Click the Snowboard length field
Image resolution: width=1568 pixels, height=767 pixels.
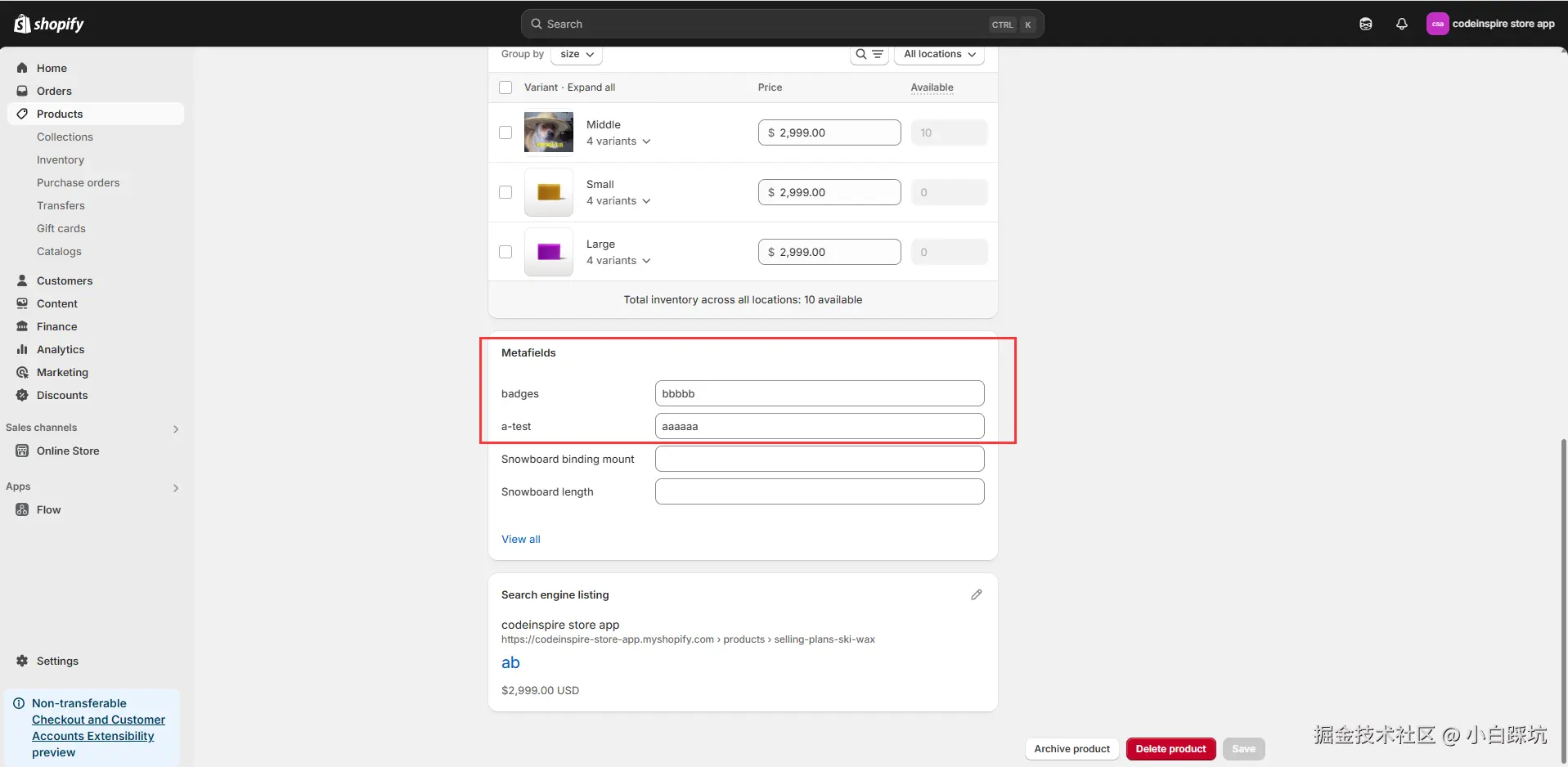click(820, 491)
